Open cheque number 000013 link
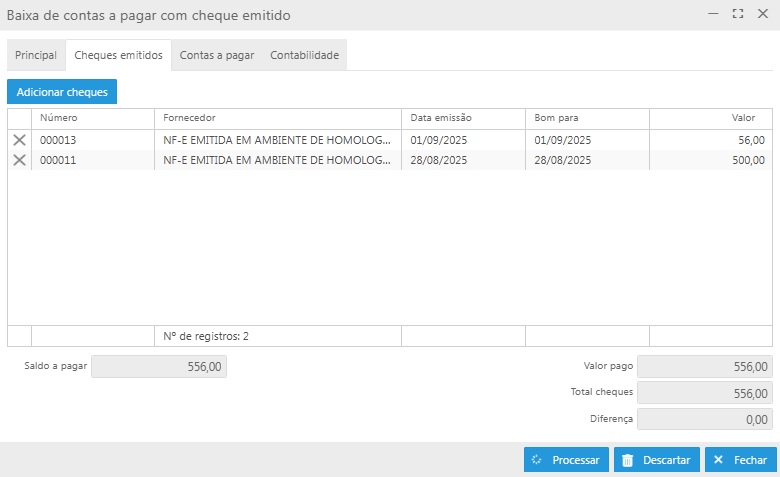Image resolution: width=780 pixels, height=477 pixels. (58, 140)
